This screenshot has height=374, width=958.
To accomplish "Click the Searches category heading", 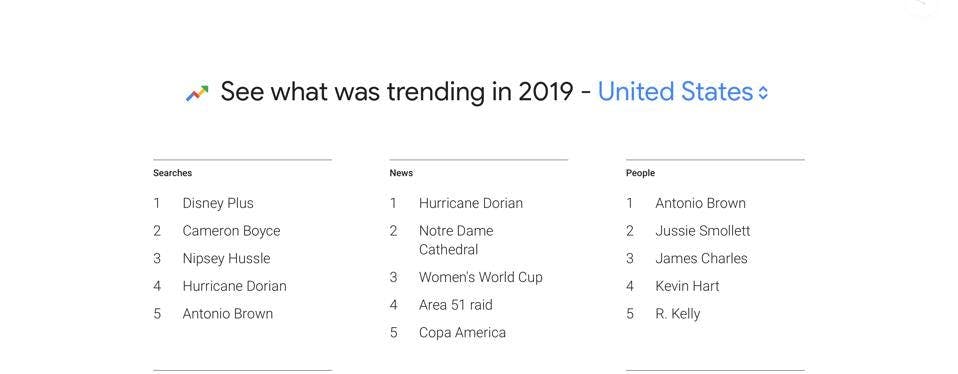I will tap(172, 173).
